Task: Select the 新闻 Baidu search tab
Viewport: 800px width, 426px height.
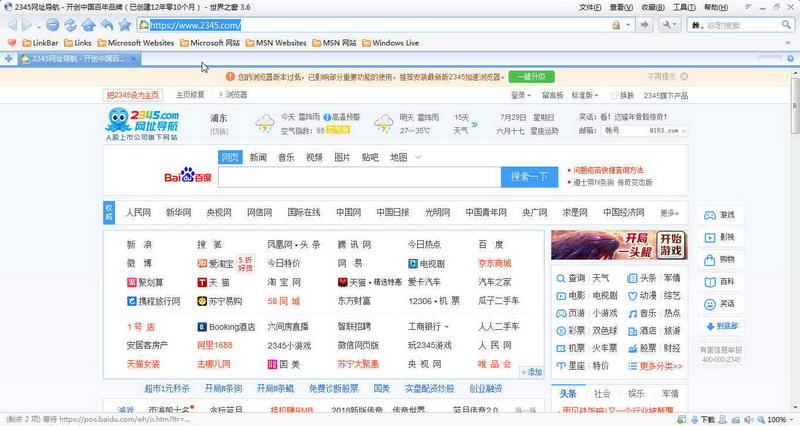Action: point(258,157)
